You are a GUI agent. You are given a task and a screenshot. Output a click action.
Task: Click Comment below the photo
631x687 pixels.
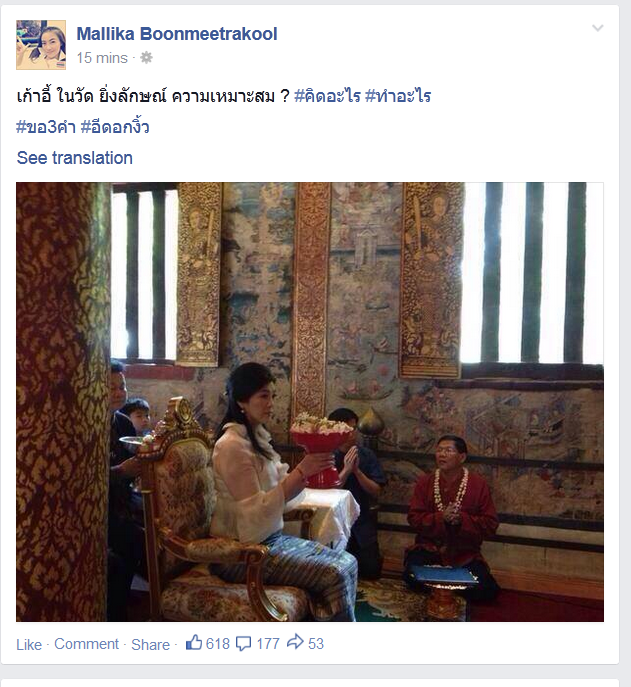[x=86, y=644]
